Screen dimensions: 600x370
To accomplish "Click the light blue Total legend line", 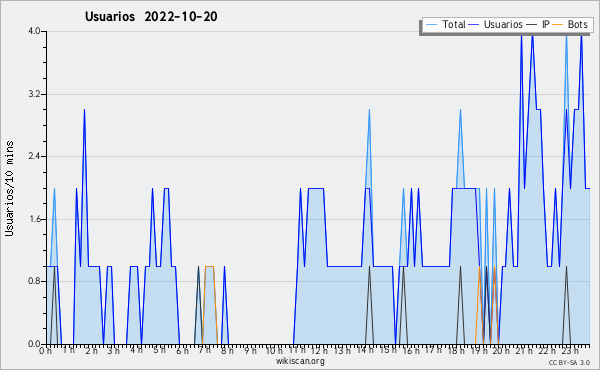I will click(431, 25).
